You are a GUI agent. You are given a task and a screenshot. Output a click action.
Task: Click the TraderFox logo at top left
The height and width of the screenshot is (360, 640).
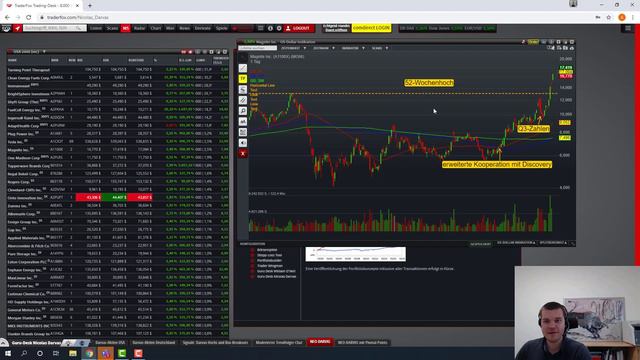click(x=6, y=28)
